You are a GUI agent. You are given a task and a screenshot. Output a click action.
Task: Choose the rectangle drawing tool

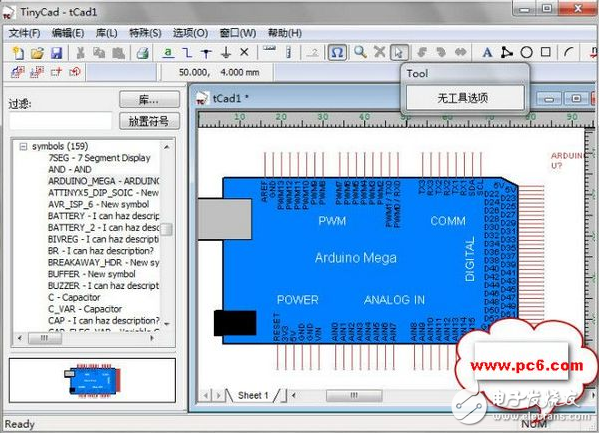click(x=546, y=52)
